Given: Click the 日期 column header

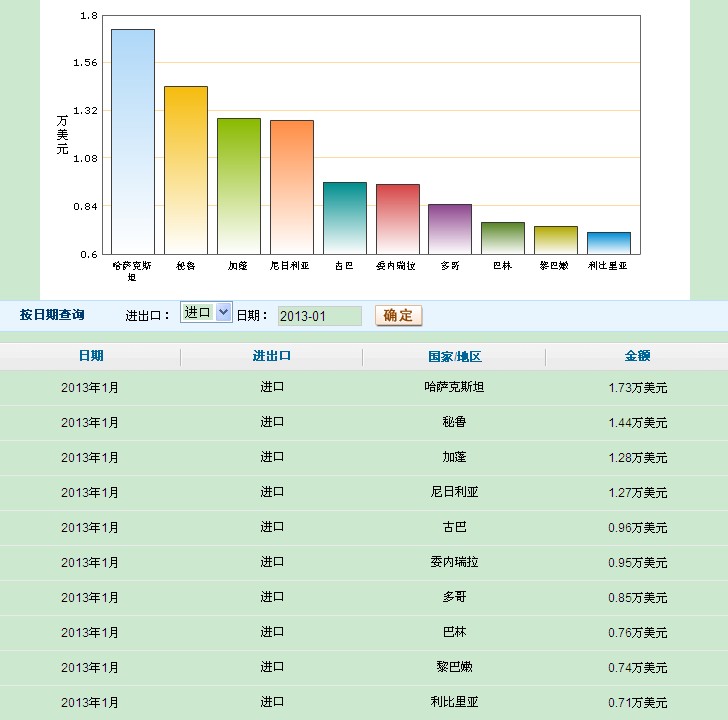Looking at the screenshot, I should pos(90,356).
